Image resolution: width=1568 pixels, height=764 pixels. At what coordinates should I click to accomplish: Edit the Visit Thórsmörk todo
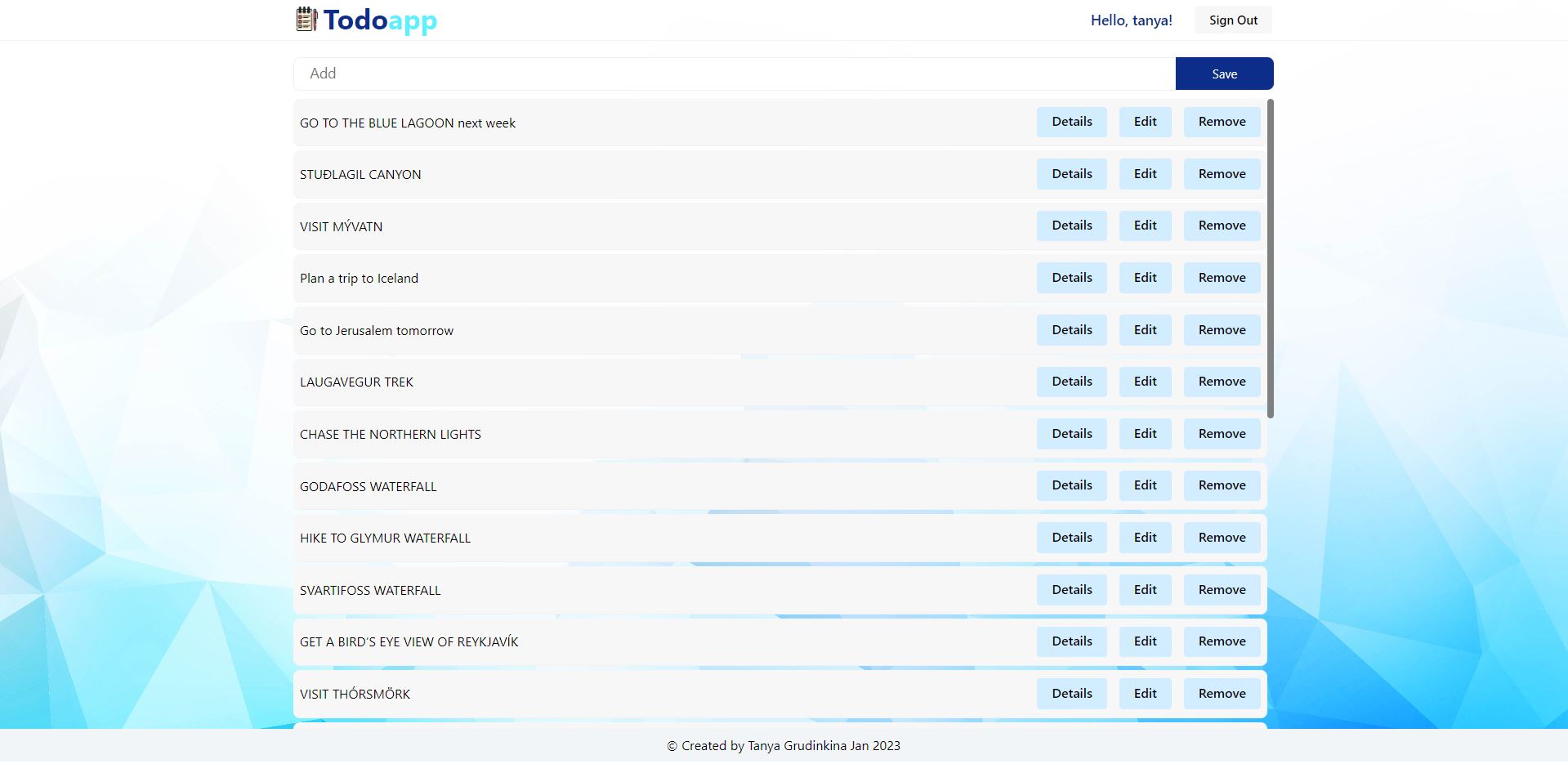tap(1145, 694)
